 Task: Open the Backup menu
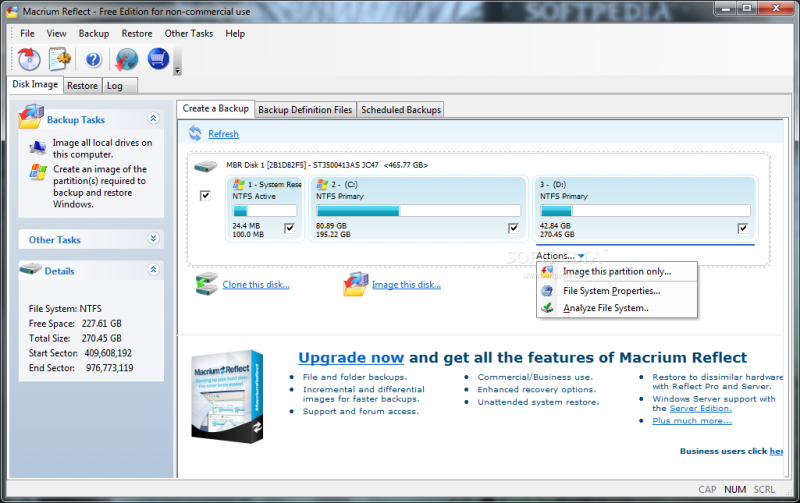93,33
